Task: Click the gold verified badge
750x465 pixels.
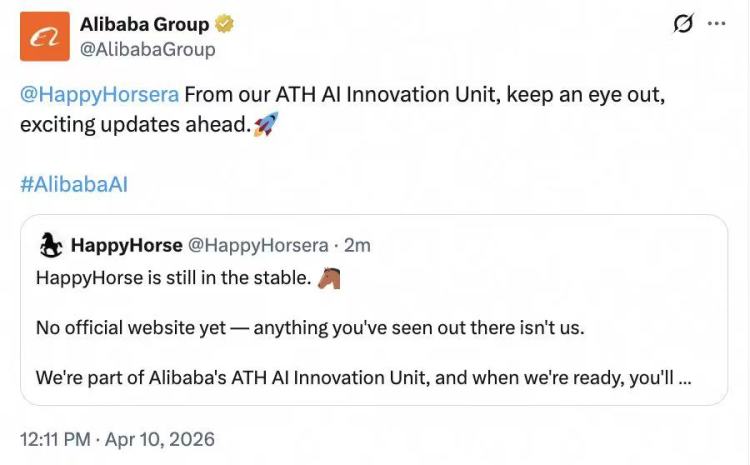Action: click(x=227, y=24)
